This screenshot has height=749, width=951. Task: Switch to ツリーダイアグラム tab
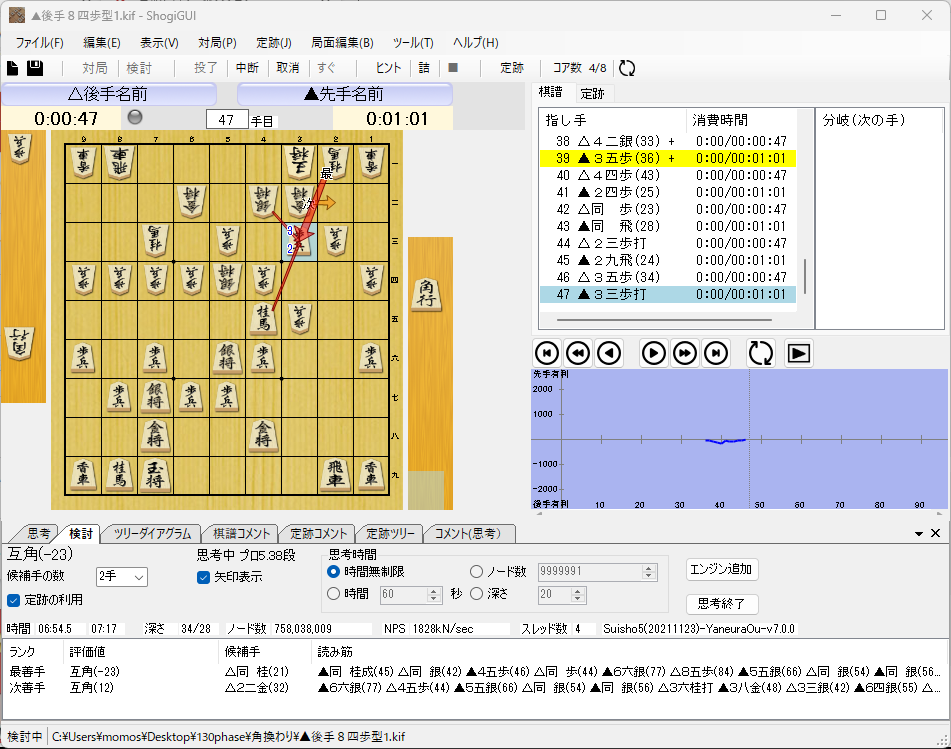coord(152,534)
